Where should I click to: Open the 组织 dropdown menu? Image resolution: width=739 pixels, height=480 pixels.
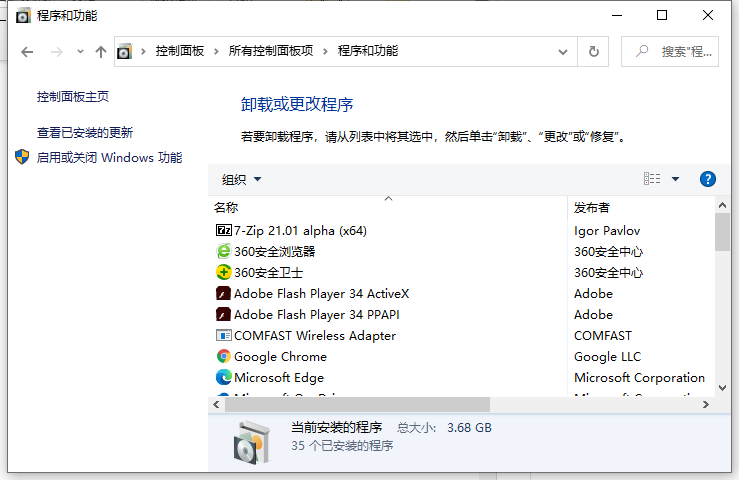241,180
